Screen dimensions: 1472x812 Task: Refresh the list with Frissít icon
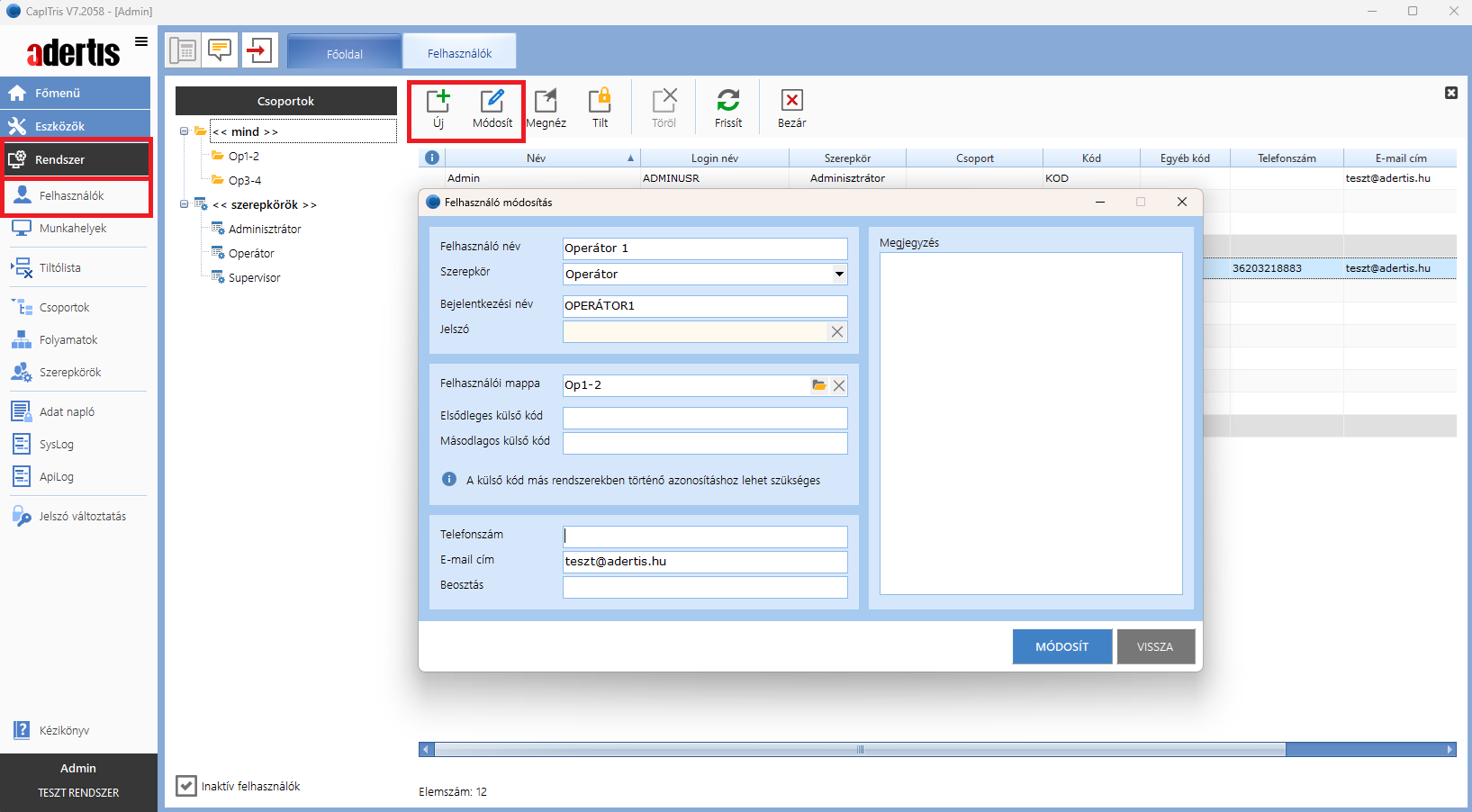727,101
